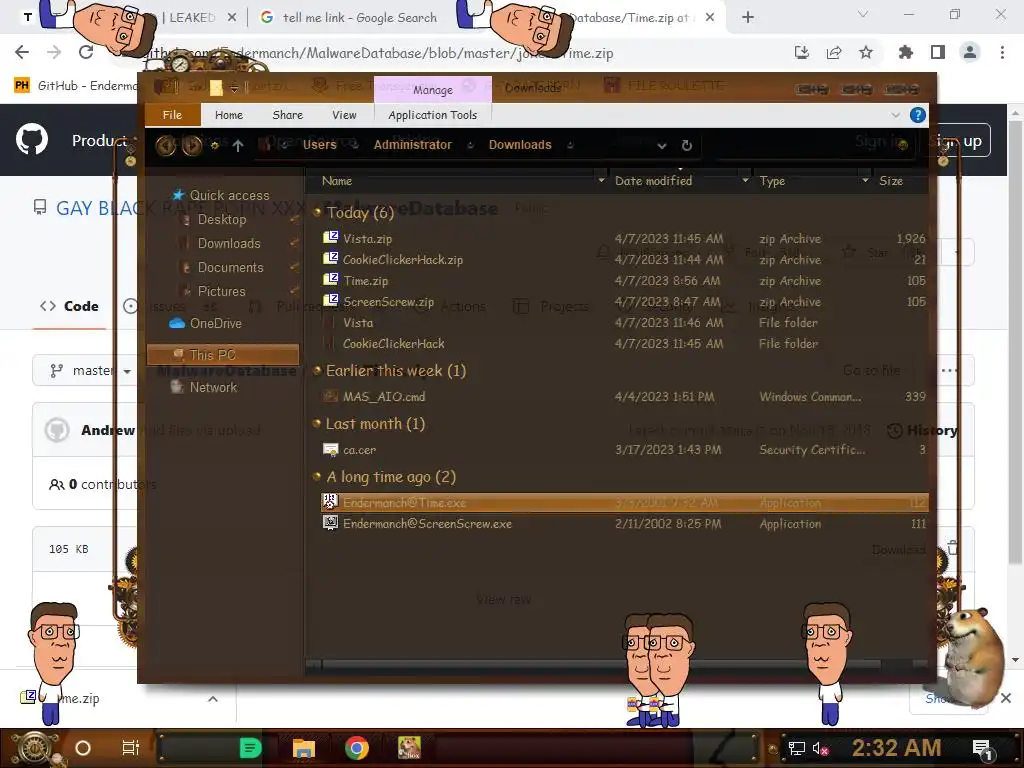This screenshot has height=768, width=1024.
Task: Open Chrome three-dot menu
Action: click(x=1002, y=52)
